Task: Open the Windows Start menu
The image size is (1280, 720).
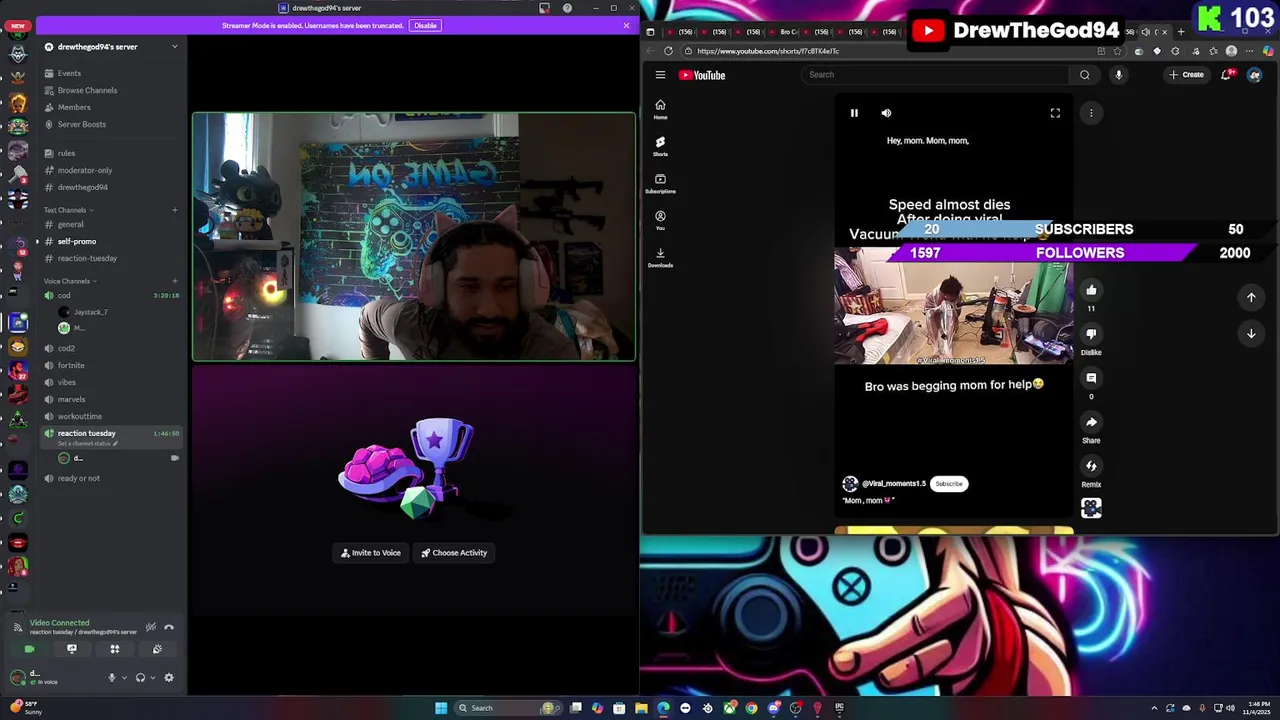Action: [x=441, y=708]
